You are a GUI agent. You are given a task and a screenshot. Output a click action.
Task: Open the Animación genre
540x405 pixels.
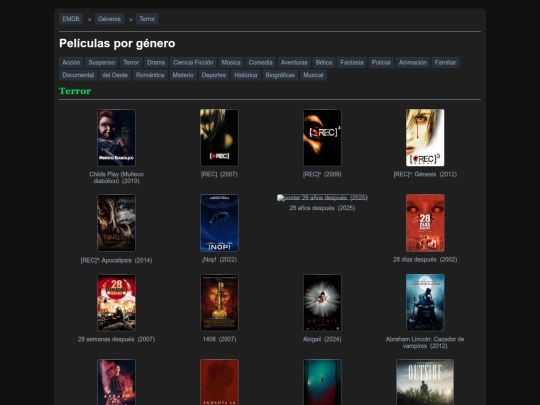click(x=413, y=62)
